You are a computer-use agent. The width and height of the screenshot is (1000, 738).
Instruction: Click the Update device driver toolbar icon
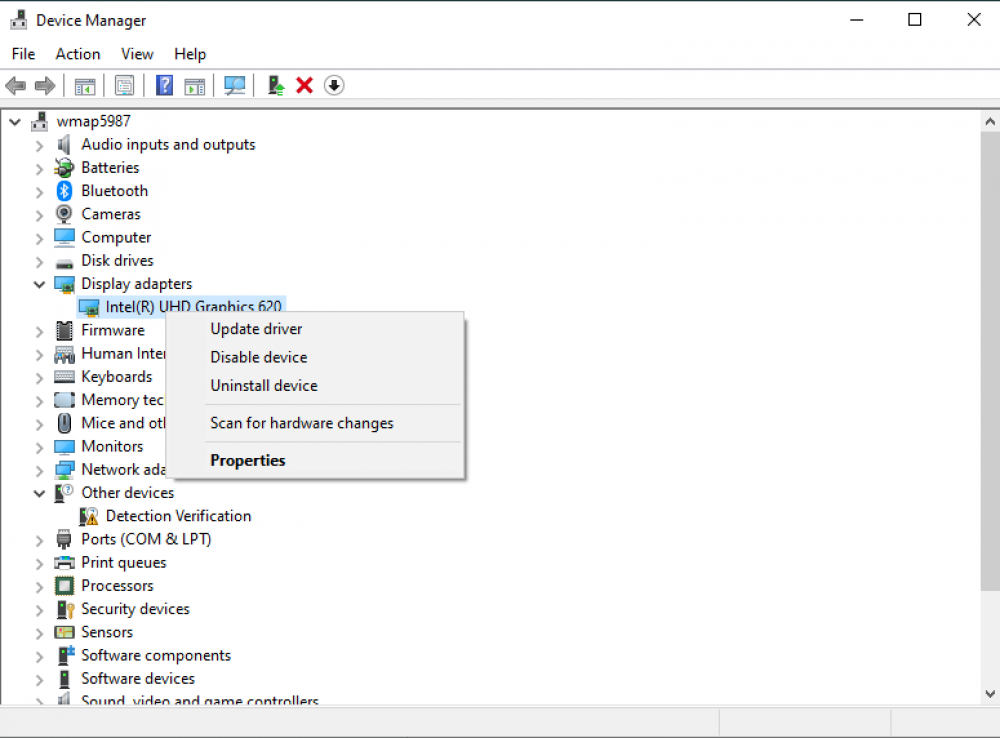[x=276, y=85]
